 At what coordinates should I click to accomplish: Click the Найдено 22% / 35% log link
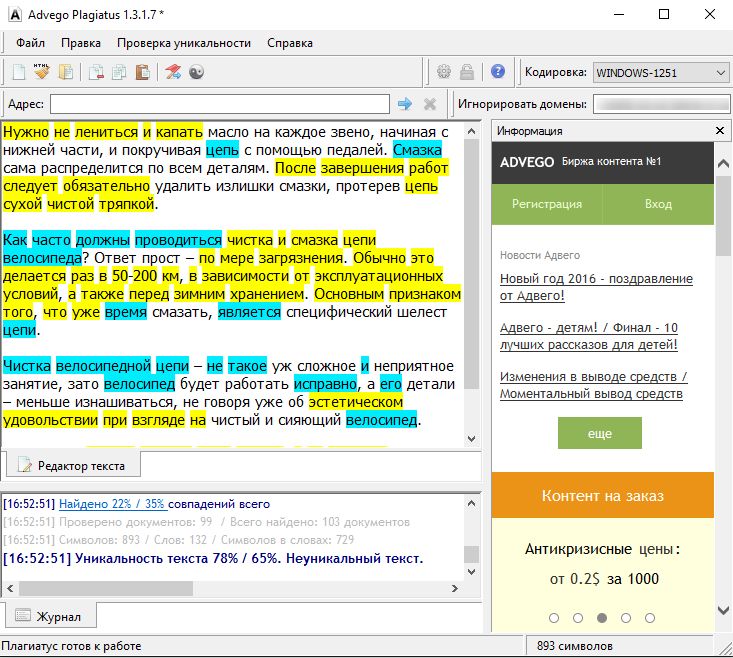[x=112, y=504]
